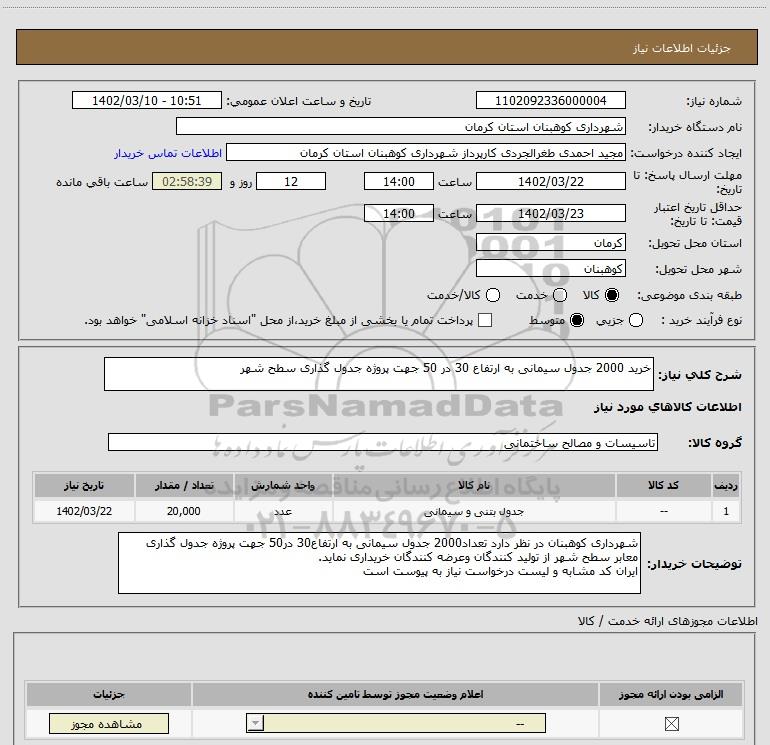This screenshot has width=770, height=745.
Task: Open the اطلاعات تماس خریدار link
Action: click(168, 153)
